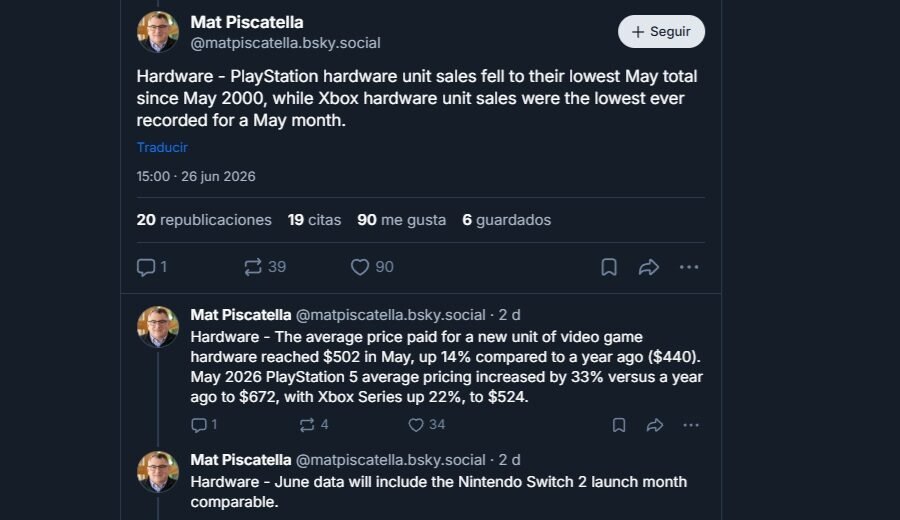Open the 19 citas quotes list

pos(314,220)
